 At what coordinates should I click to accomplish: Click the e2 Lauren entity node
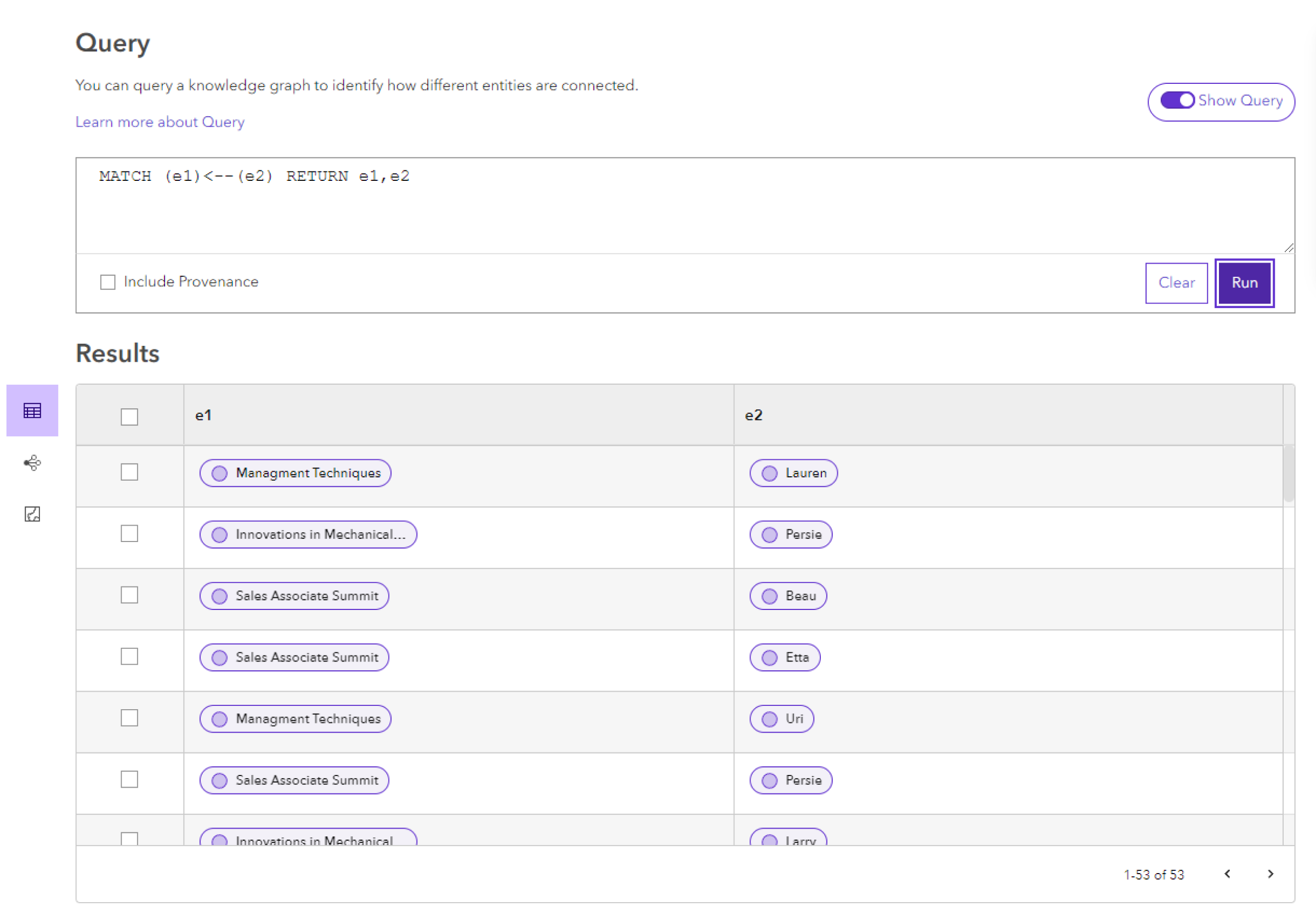pyautogui.click(x=795, y=472)
